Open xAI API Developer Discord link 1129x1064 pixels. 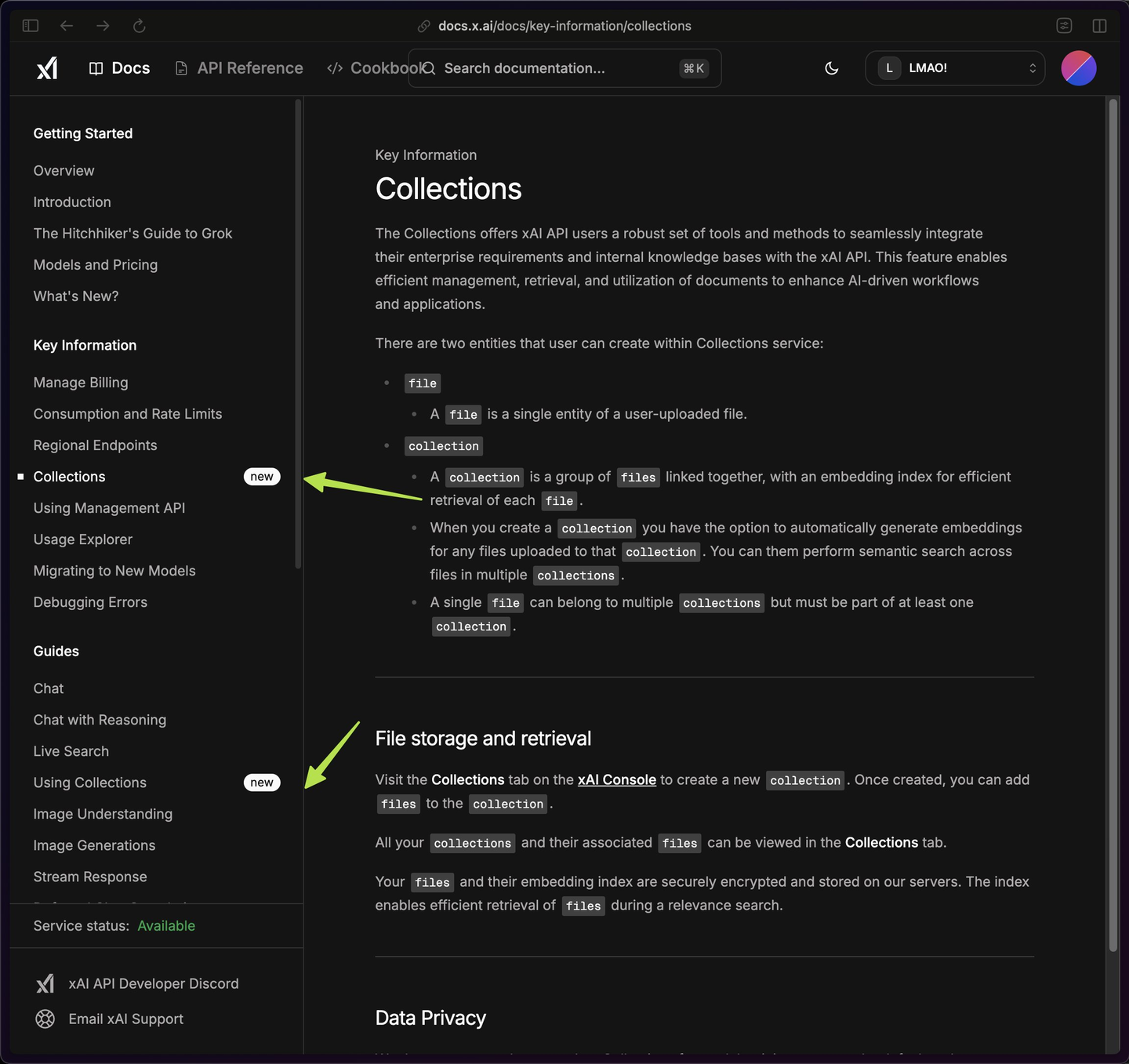[153, 983]
